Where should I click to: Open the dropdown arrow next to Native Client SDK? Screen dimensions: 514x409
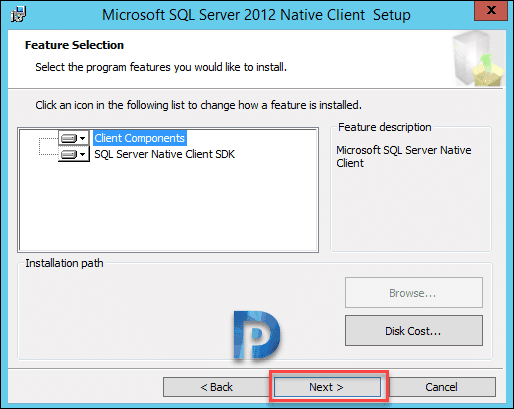coord(83,154)
